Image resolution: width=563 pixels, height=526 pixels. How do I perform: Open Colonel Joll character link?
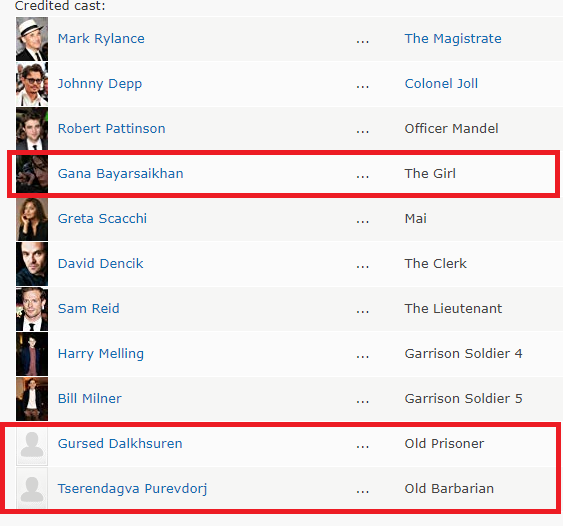pyautogui.click(x=441, y=84)
